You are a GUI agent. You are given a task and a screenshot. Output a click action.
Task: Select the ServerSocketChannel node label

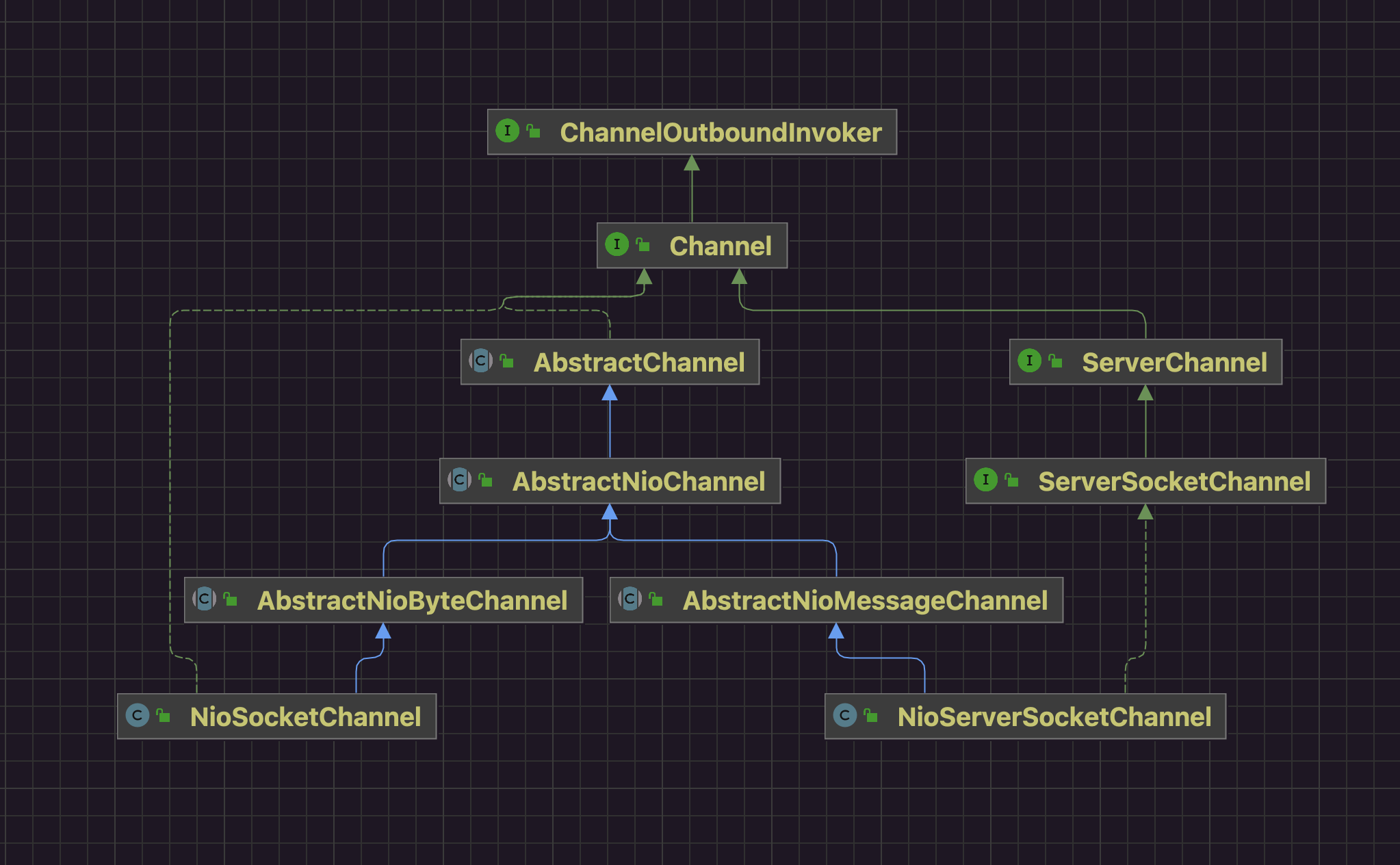click(x=1174, y=482)
